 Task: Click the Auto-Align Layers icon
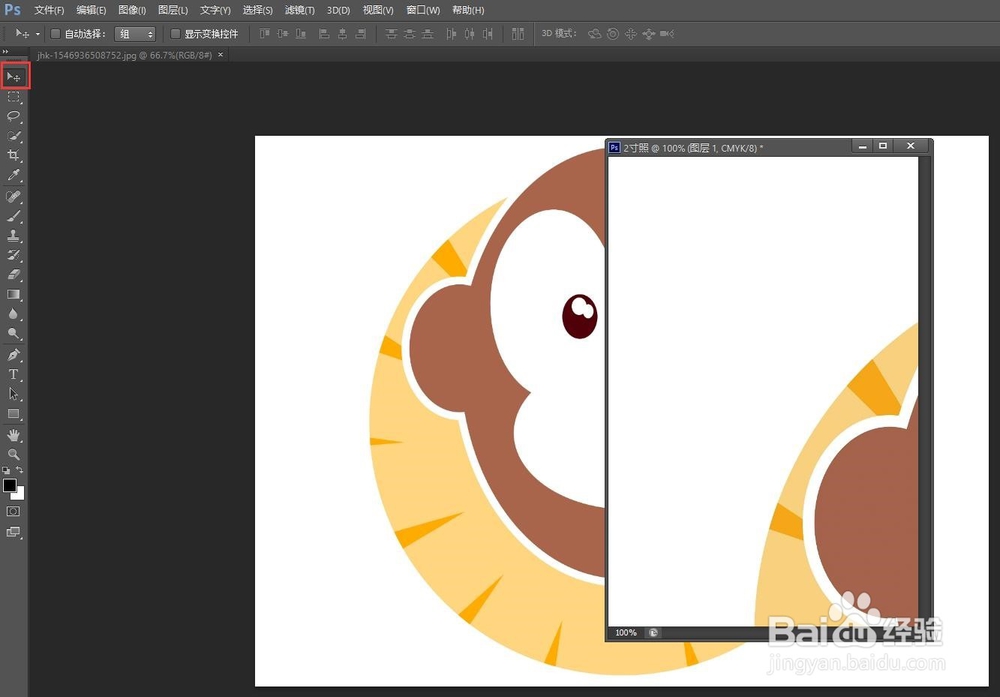[x=518, y=34]
